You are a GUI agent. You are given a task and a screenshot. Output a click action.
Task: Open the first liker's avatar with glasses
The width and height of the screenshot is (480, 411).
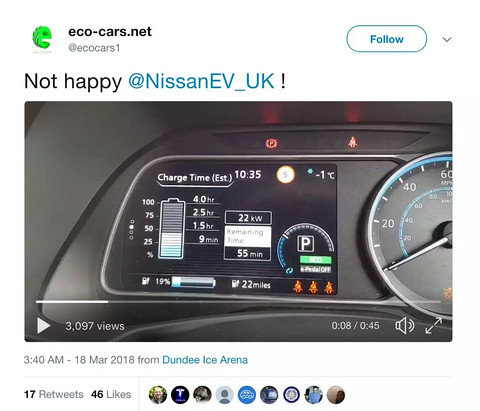coord(158,395)
